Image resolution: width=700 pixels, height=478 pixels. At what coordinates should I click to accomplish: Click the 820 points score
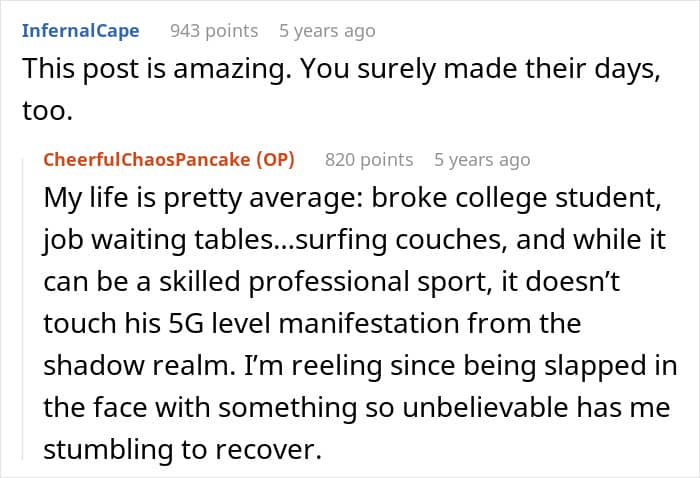point(369,160)
